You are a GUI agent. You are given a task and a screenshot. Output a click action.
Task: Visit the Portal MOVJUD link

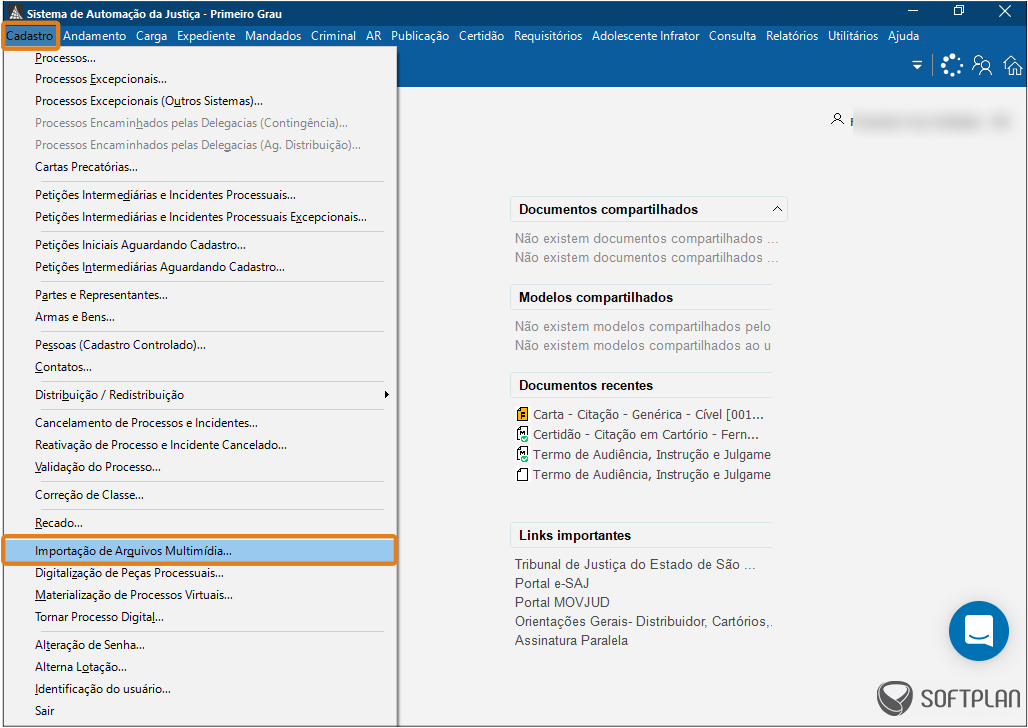[x=562, y=603]
